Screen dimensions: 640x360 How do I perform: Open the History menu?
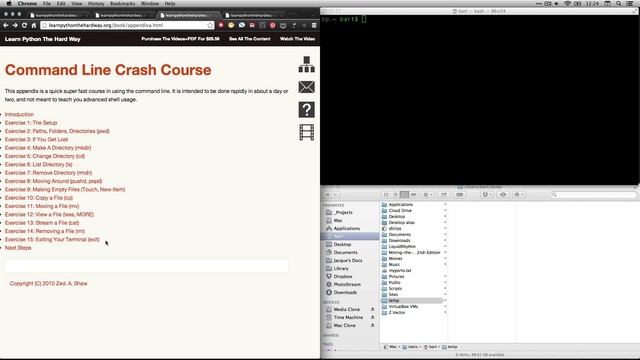coord(96,3)
